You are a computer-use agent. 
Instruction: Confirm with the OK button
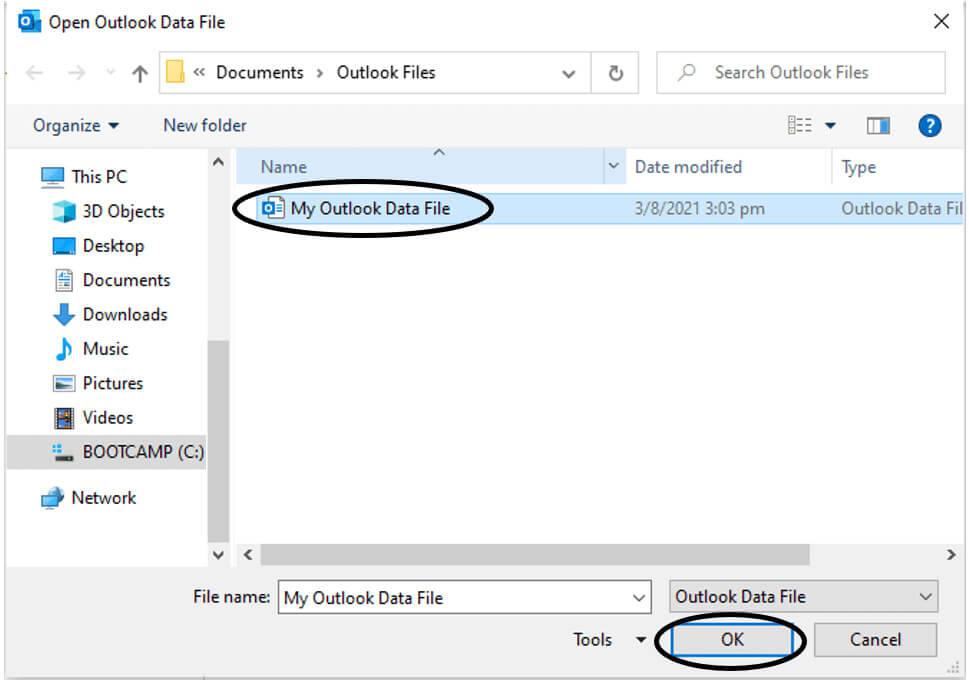[x=732, y=639]
